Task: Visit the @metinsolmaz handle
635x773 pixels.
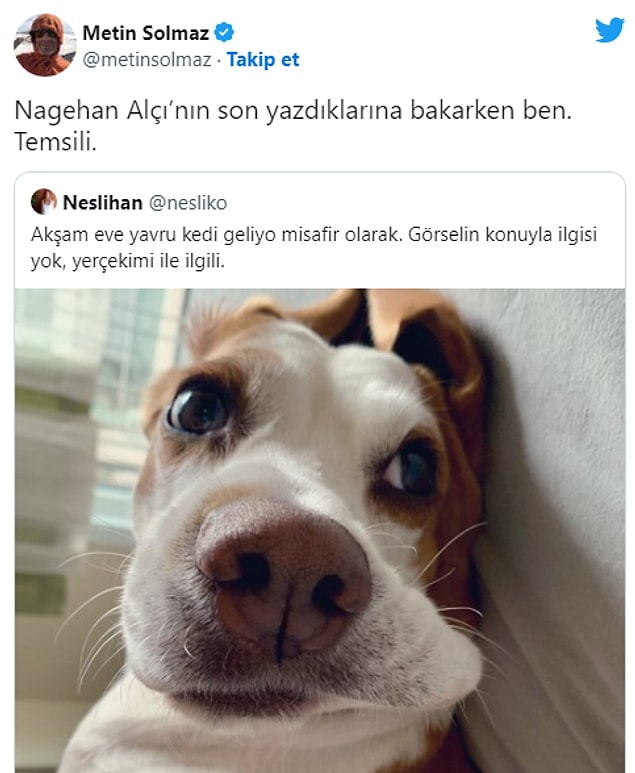Action: pyautogui.click(x=147, y=60)
